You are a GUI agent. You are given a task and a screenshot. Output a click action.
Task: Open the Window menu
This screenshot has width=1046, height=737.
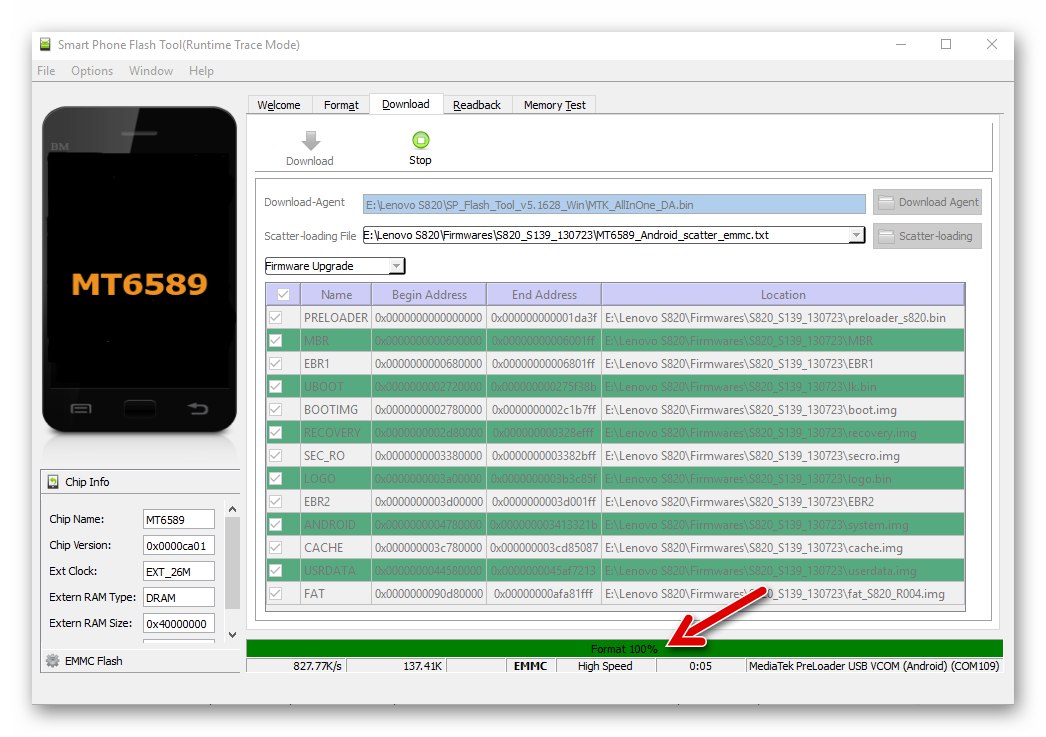[x=150, y=70]
